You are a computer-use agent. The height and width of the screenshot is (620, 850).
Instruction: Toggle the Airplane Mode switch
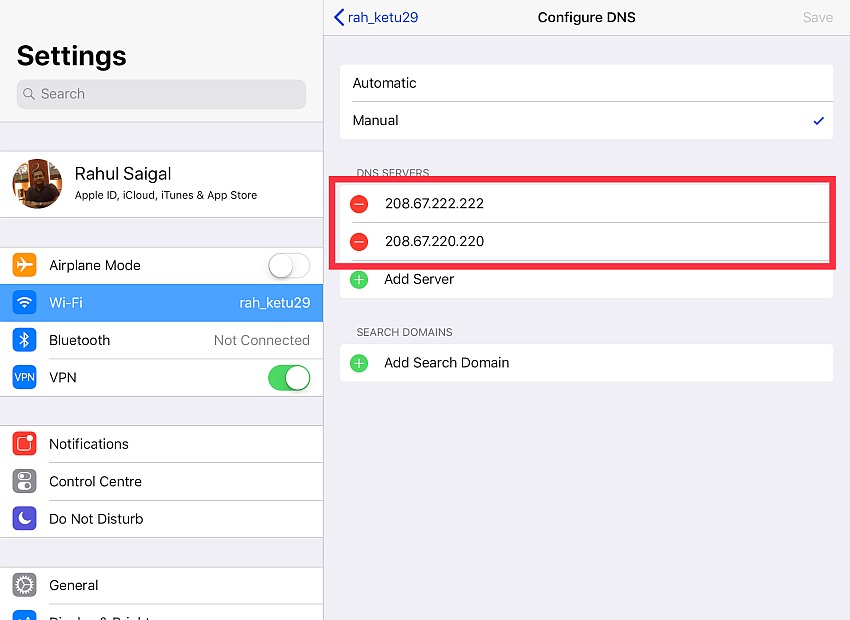click(x=288, y=265)
